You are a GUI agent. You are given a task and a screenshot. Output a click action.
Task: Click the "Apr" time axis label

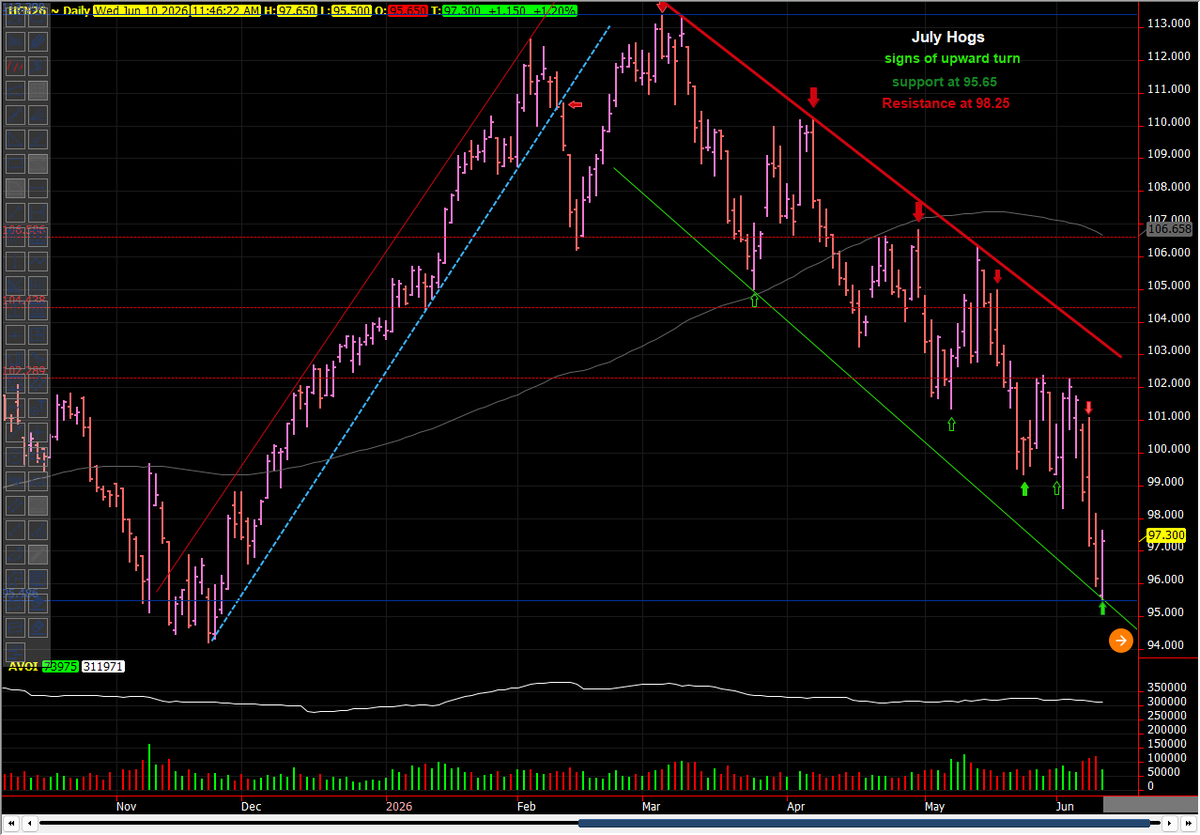(796, 805)
